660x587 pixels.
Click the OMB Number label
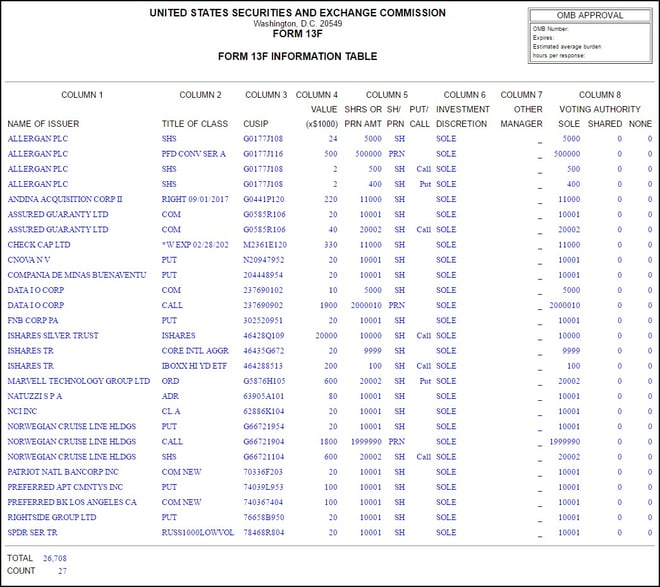pyautogui.click(x=551, y=29)
